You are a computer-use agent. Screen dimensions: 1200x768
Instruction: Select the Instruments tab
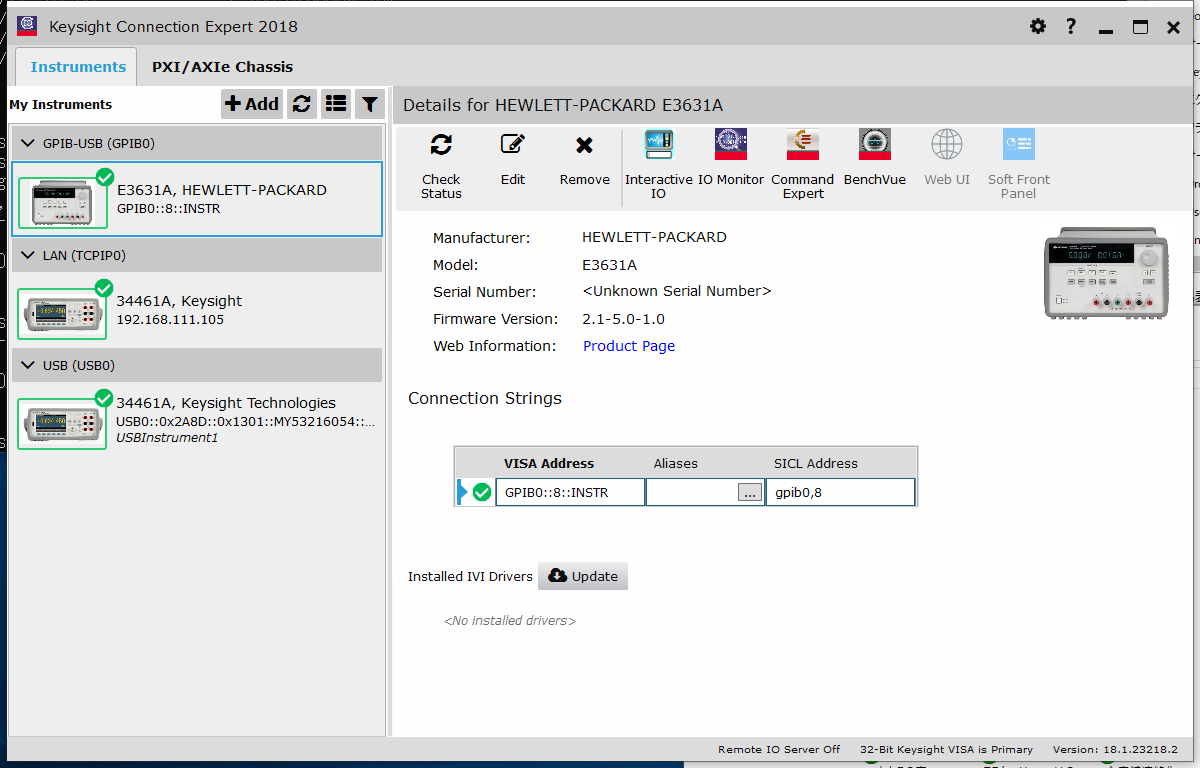point(78,67)
